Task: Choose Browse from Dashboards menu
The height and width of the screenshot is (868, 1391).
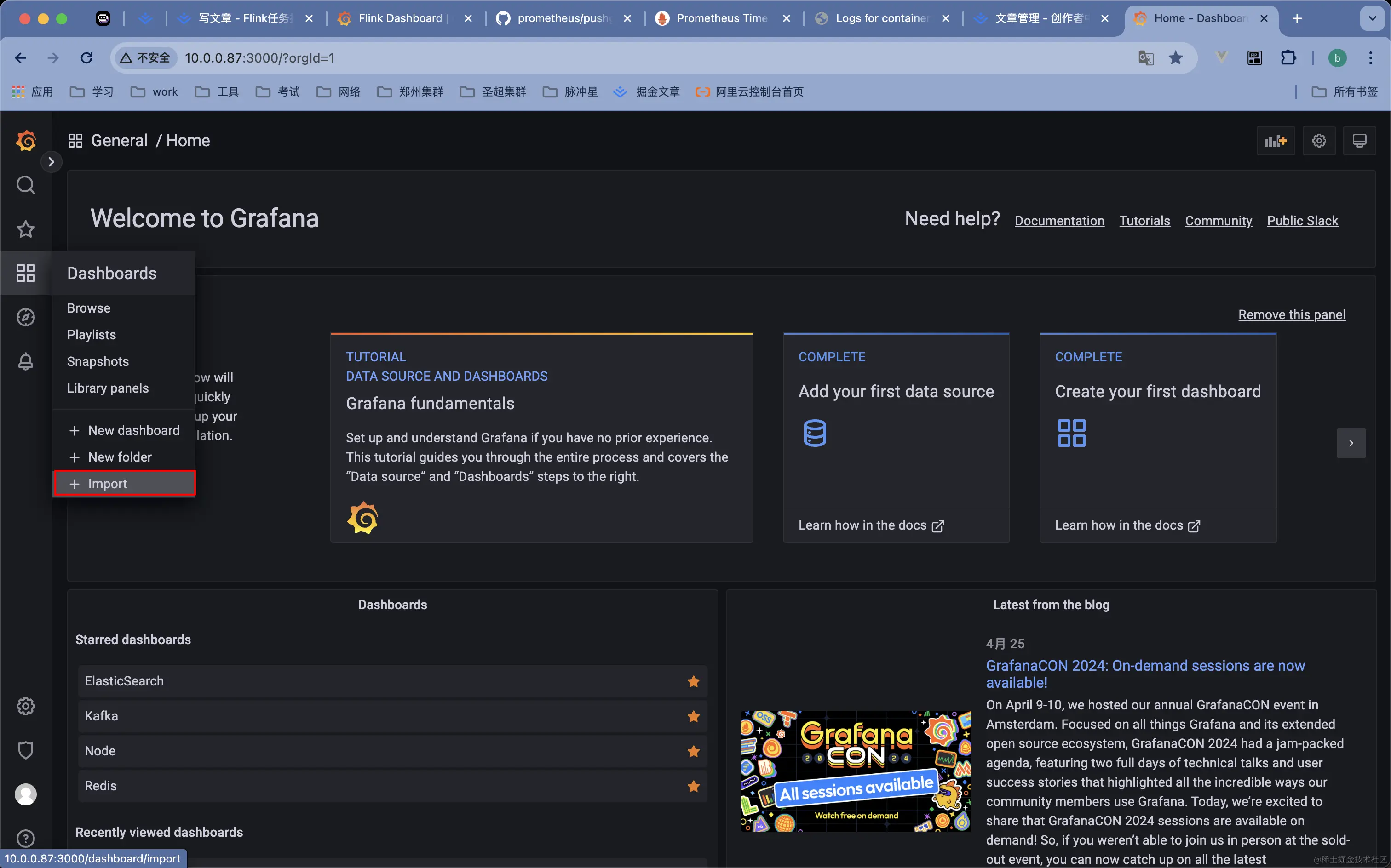Action: tap(88, 308)
